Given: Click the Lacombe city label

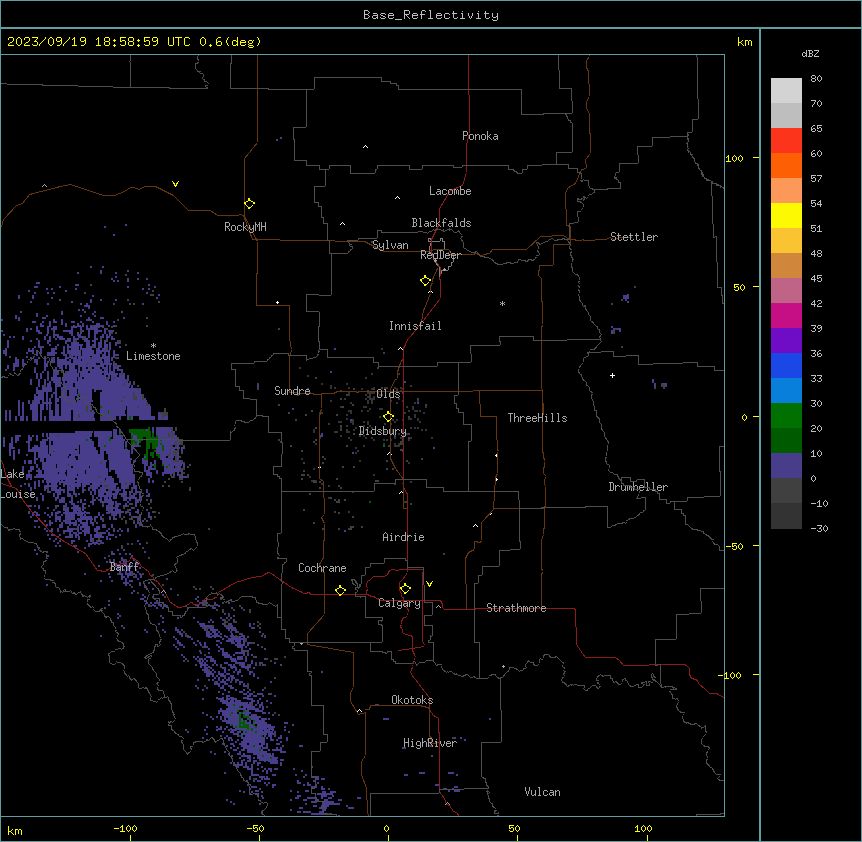Looking at the screenshot, I should click(450, 191).
